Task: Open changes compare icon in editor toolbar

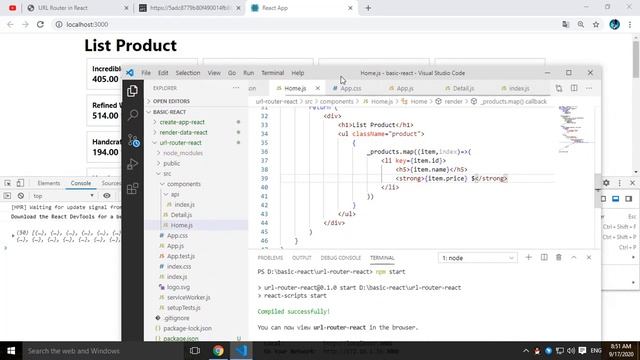Action: (559, 88)
